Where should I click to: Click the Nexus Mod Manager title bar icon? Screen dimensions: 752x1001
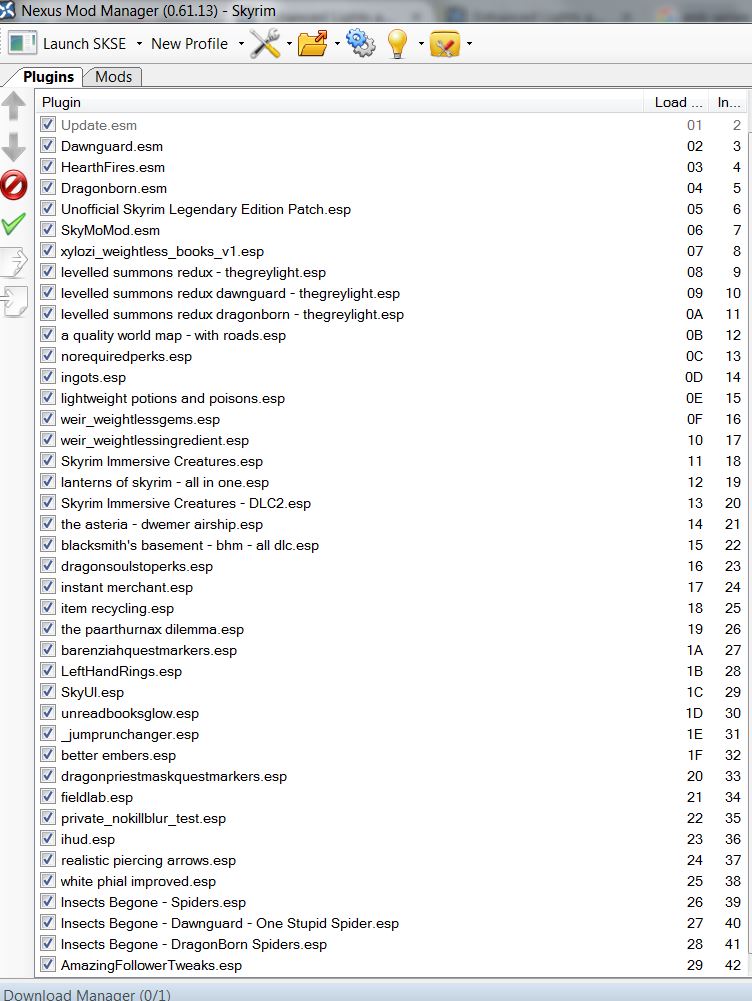coord(8,10)
